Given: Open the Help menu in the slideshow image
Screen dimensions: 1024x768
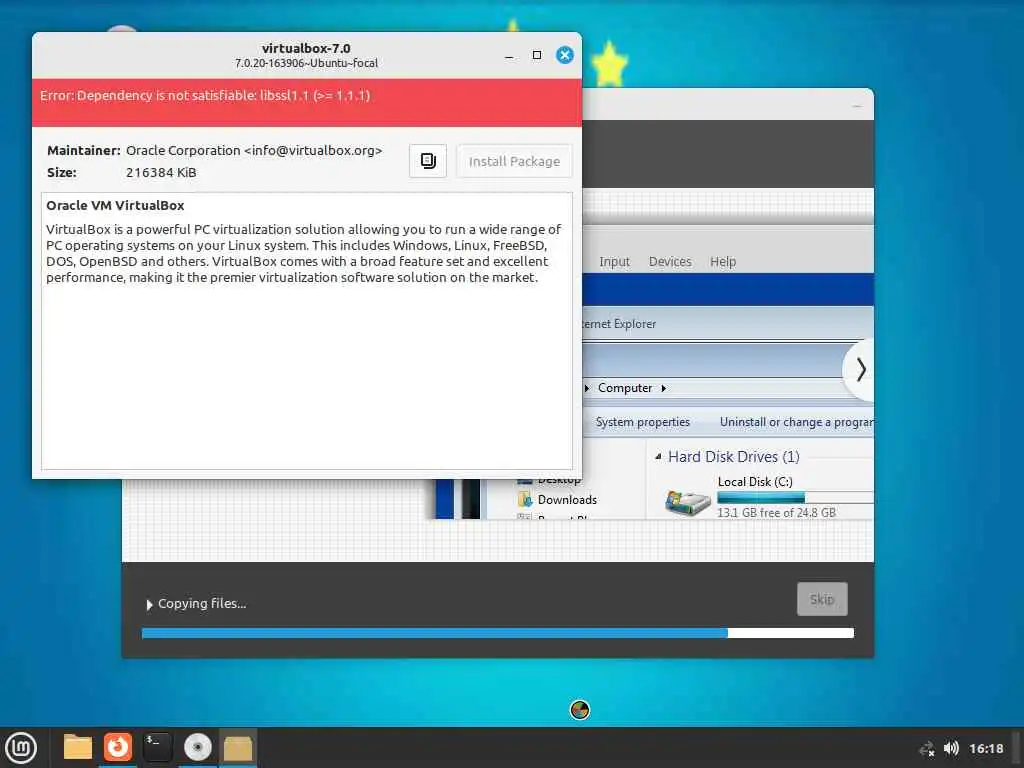Looking at the screenshot, I should pyautogui.click(x=723, y=261).
